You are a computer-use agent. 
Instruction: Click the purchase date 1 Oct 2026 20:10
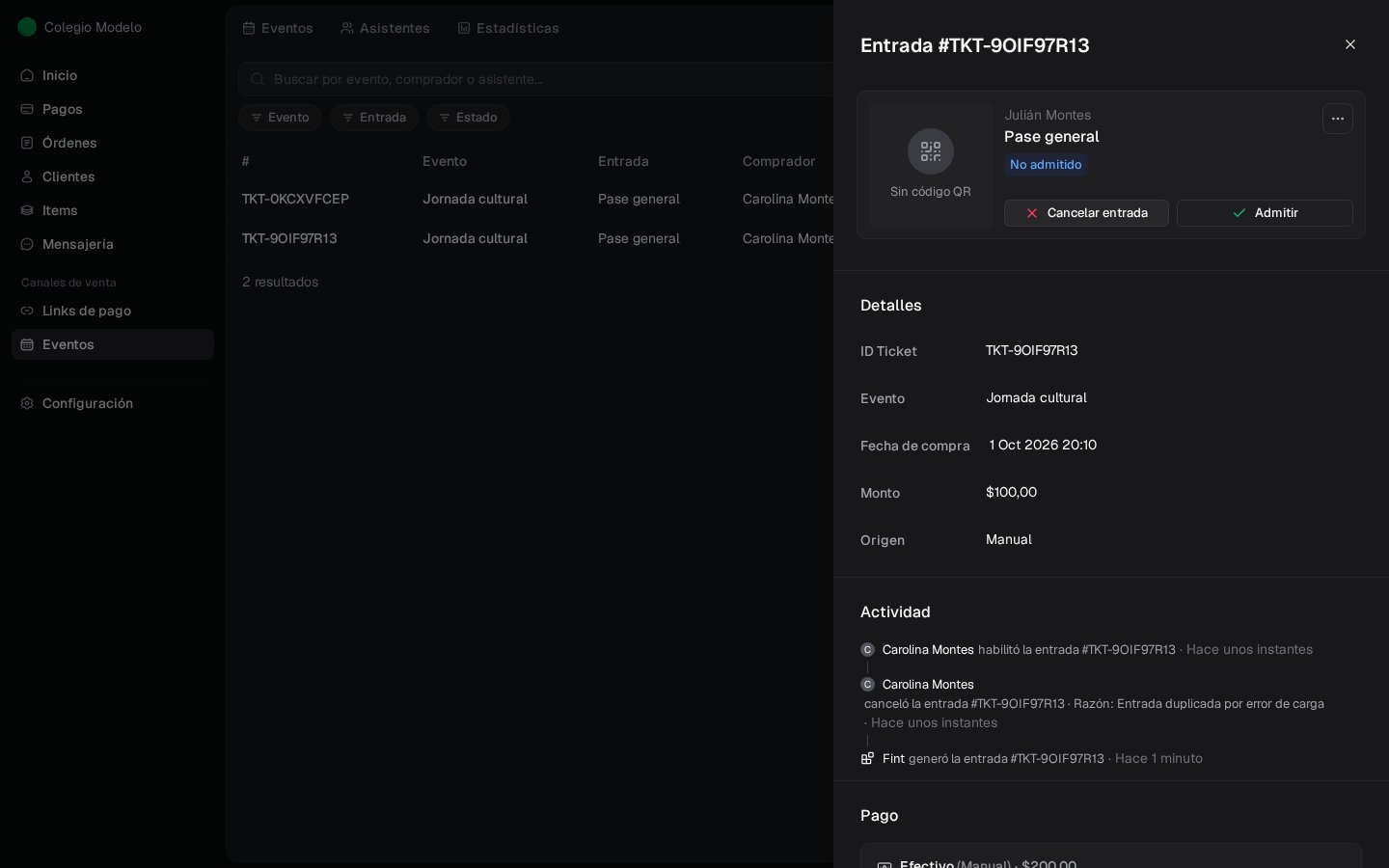click(1043, 445)
